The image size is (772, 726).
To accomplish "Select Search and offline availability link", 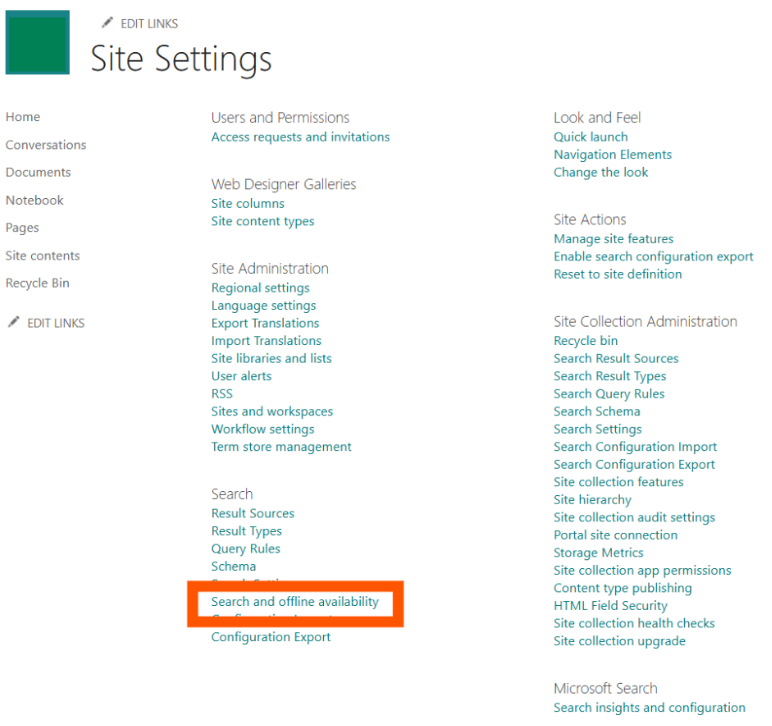I will [295, 602].
